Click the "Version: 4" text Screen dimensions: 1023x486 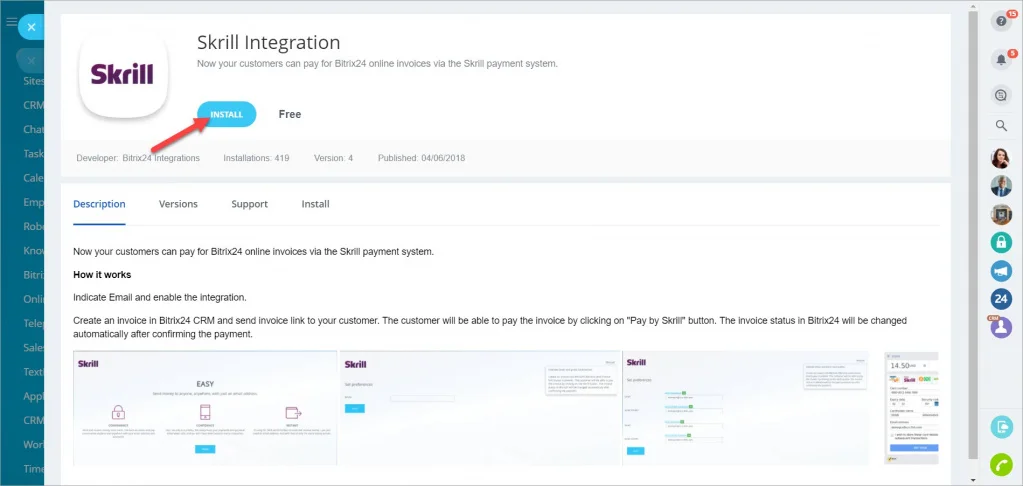point(333,158)
